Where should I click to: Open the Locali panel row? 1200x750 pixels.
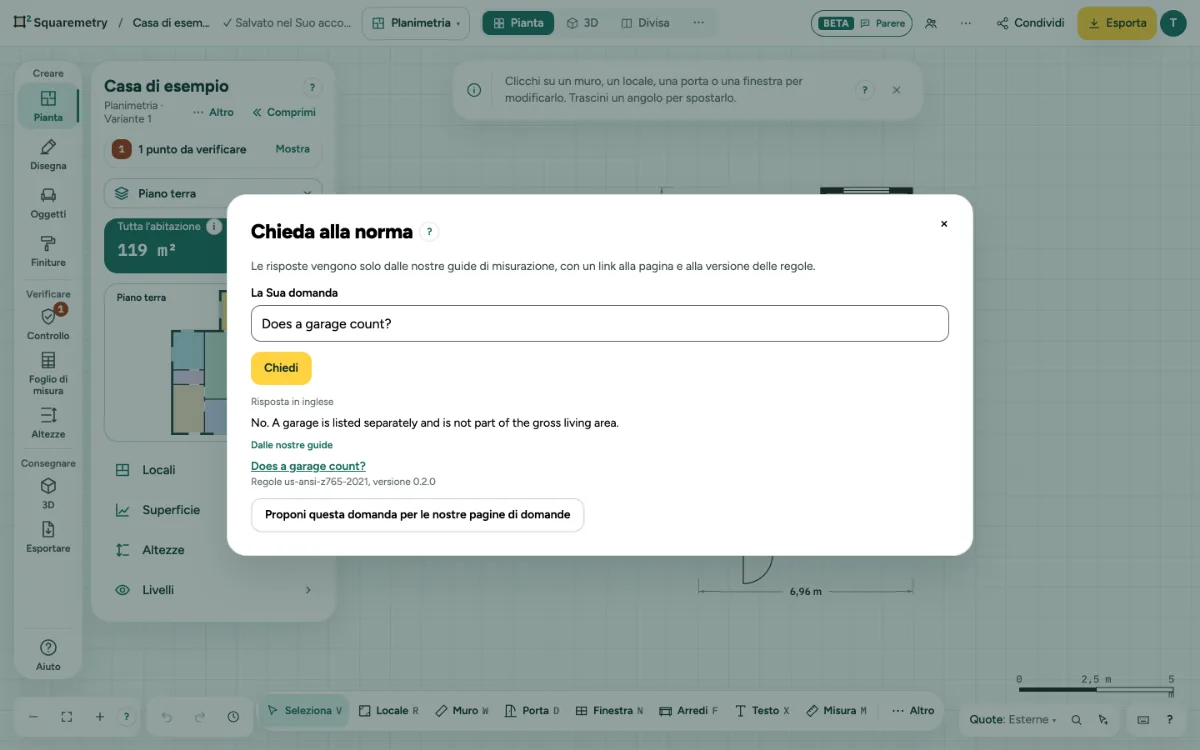tap(213, 470)
